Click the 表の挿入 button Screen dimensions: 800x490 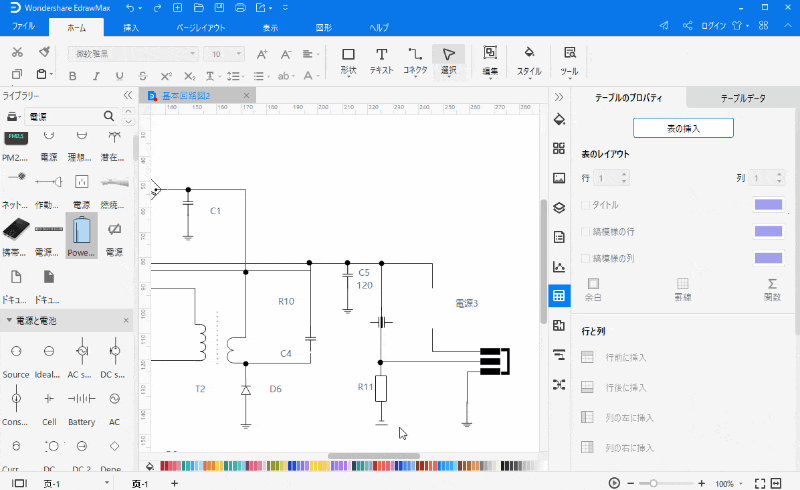click(683, 128)
